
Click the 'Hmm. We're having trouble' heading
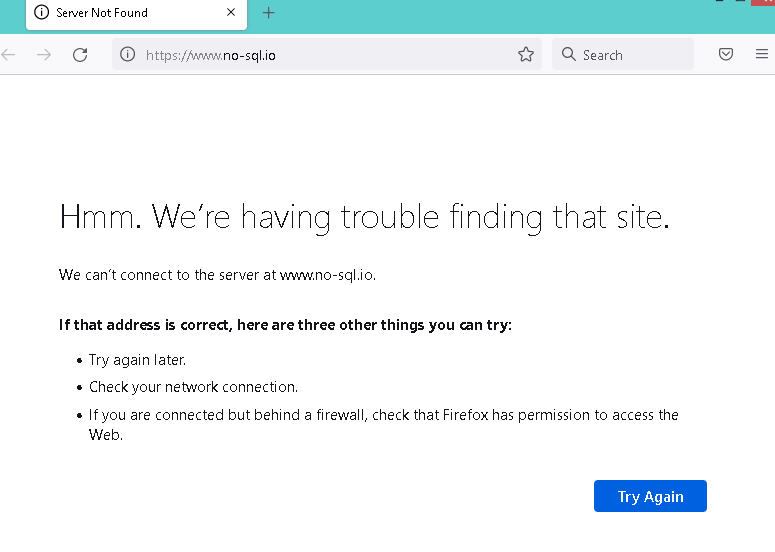click(364, 217)
